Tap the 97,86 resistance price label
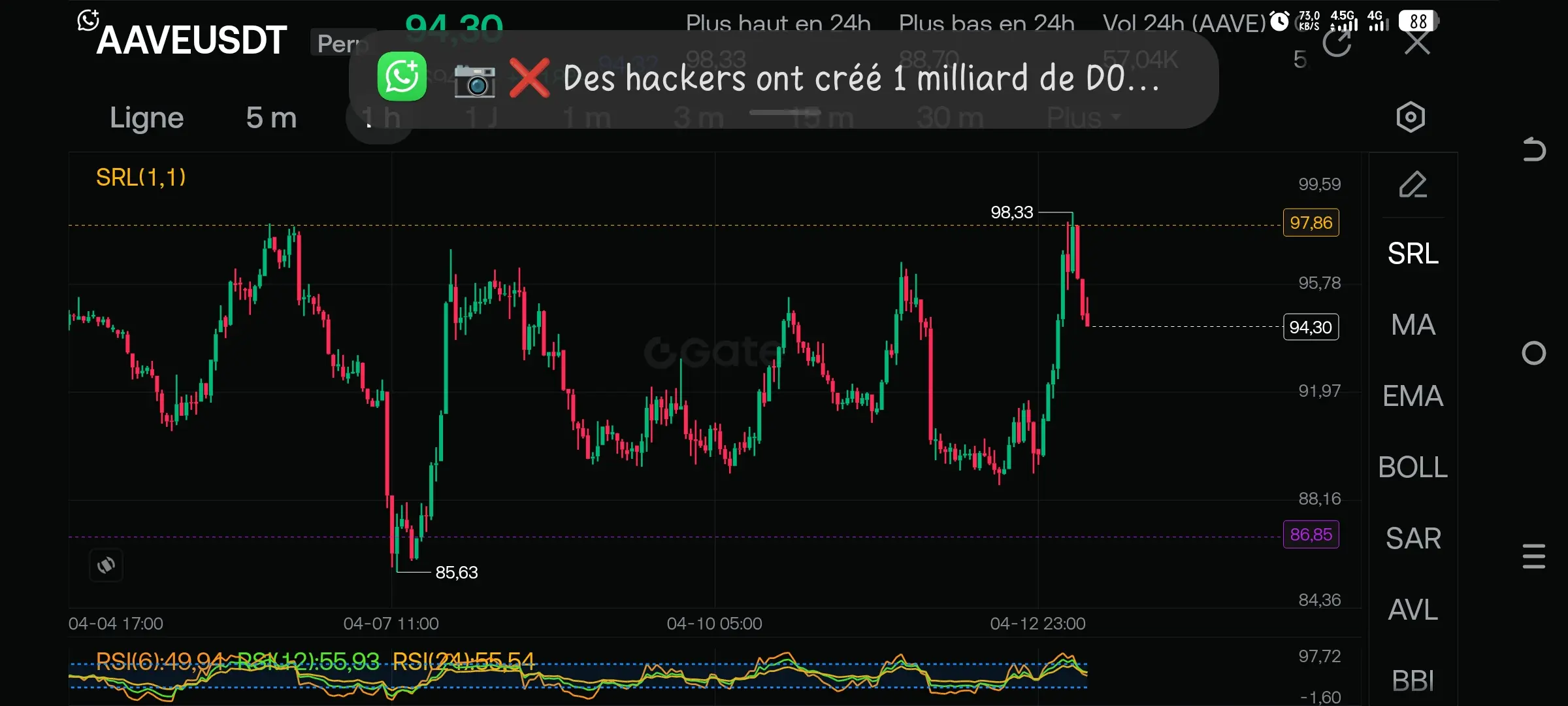Screen dimensions: 1568x706 (1311, 223)
